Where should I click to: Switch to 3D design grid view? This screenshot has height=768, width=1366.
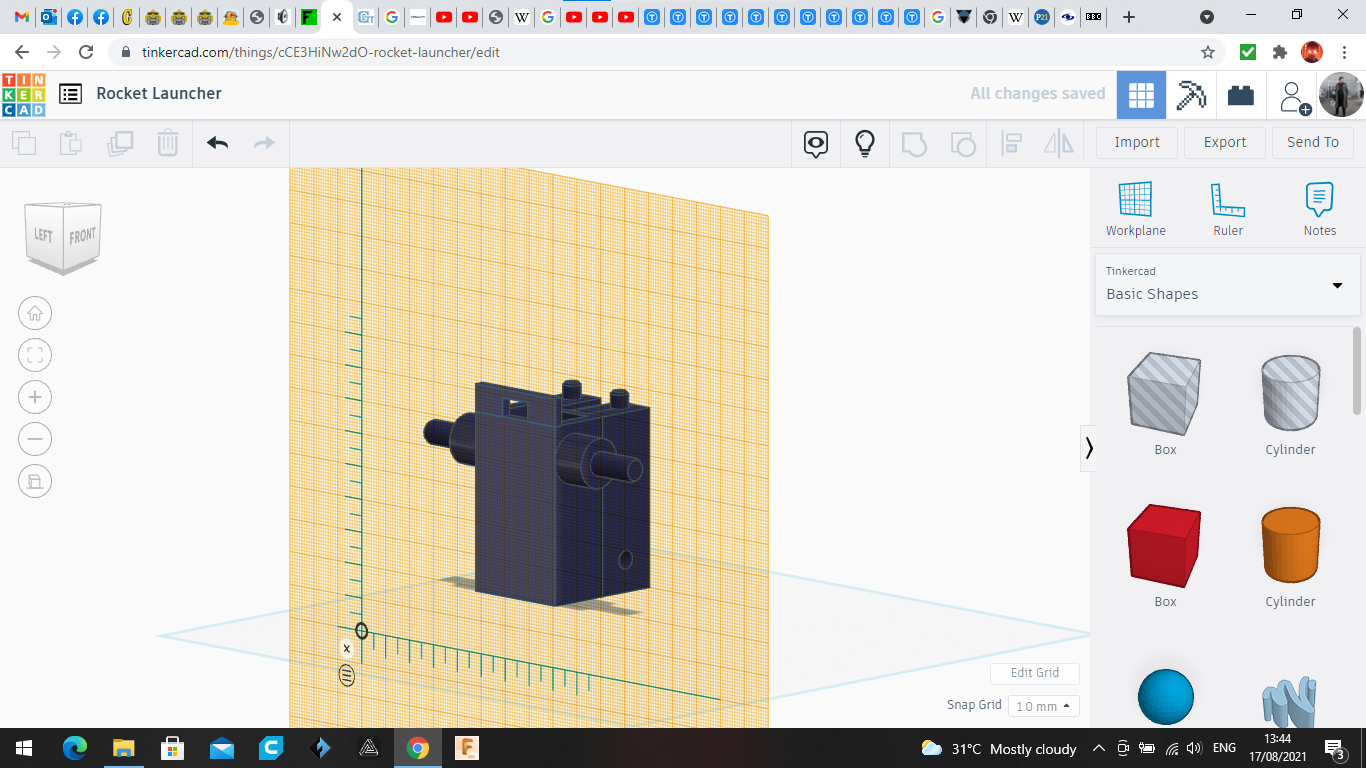point(1141,95)
